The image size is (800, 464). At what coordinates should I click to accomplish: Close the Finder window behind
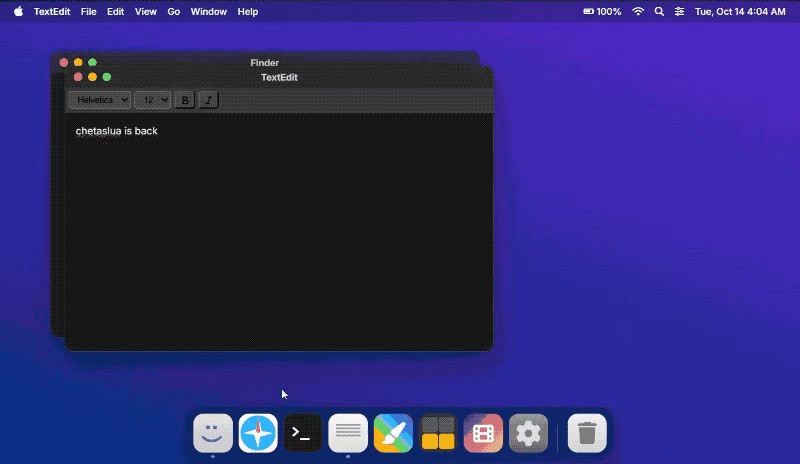pyautogui.click(x=64, y=62)
